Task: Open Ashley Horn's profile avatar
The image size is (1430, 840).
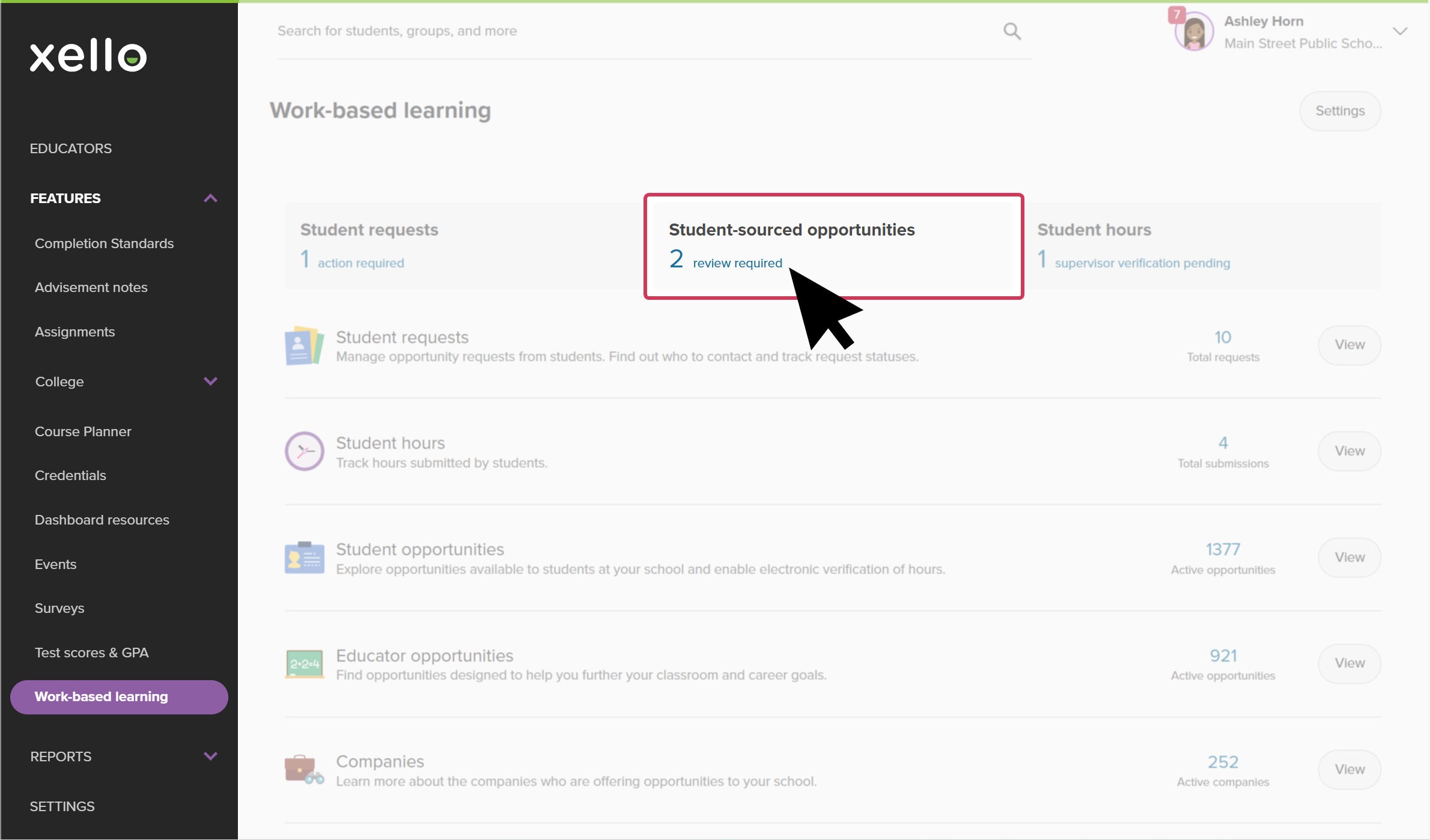Action: click(x=1193, y=32)
